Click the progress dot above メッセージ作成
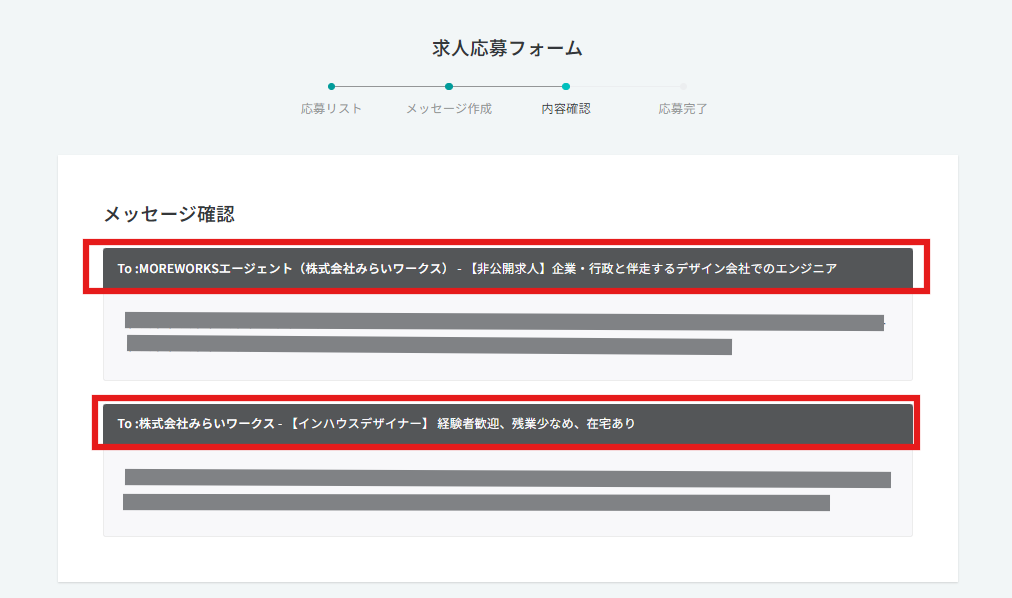 click(x=449, y=86)
